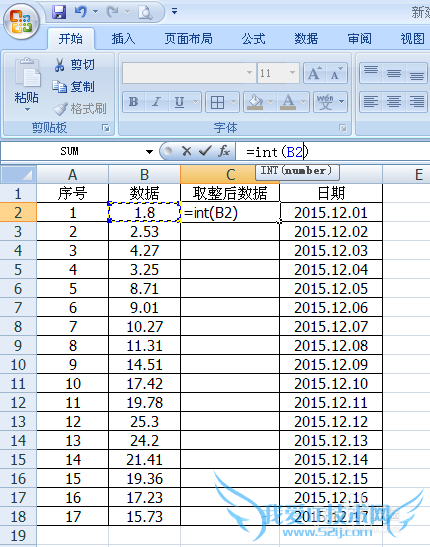Click cell containing 19.78
The image size is (430, 547).
point(144,403)
